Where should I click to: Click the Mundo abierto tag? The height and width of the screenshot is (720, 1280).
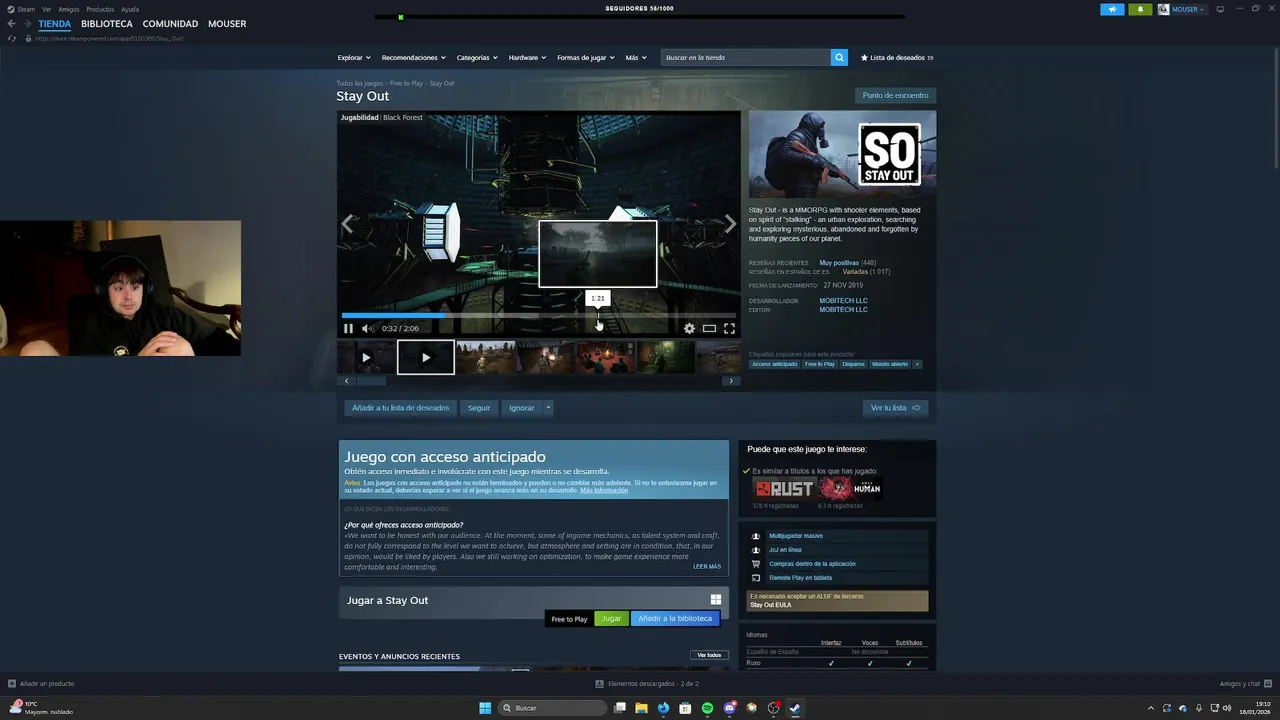[x=890, y=364]
